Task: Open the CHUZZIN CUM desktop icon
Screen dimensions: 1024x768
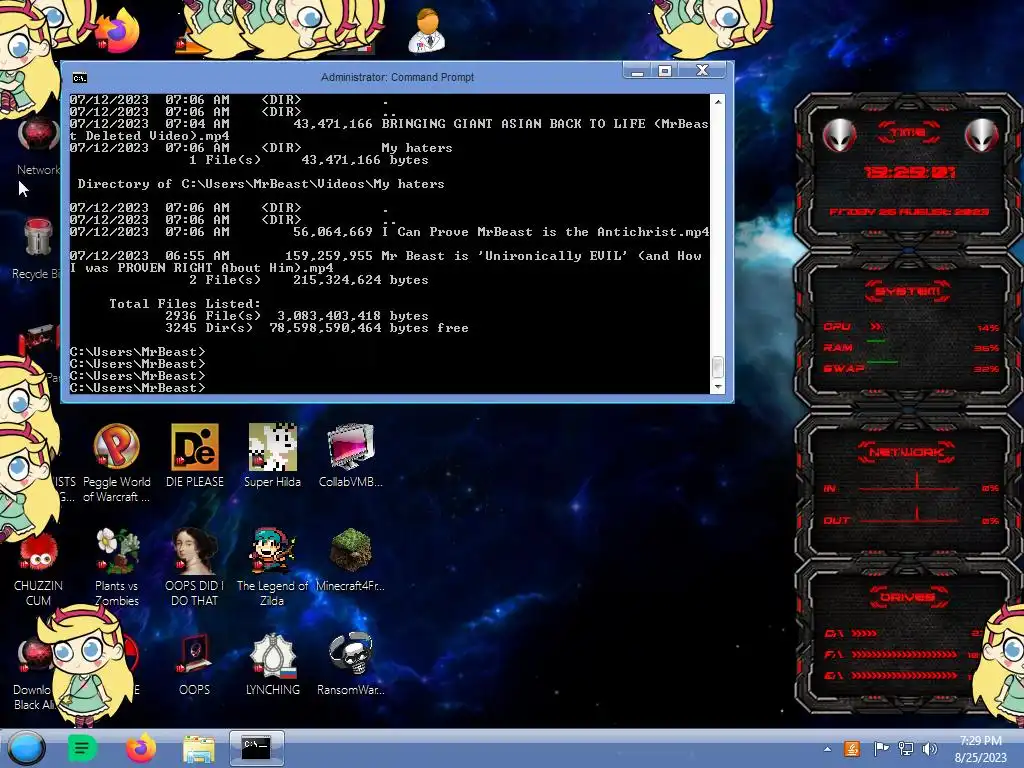Action: coord(39,569)
